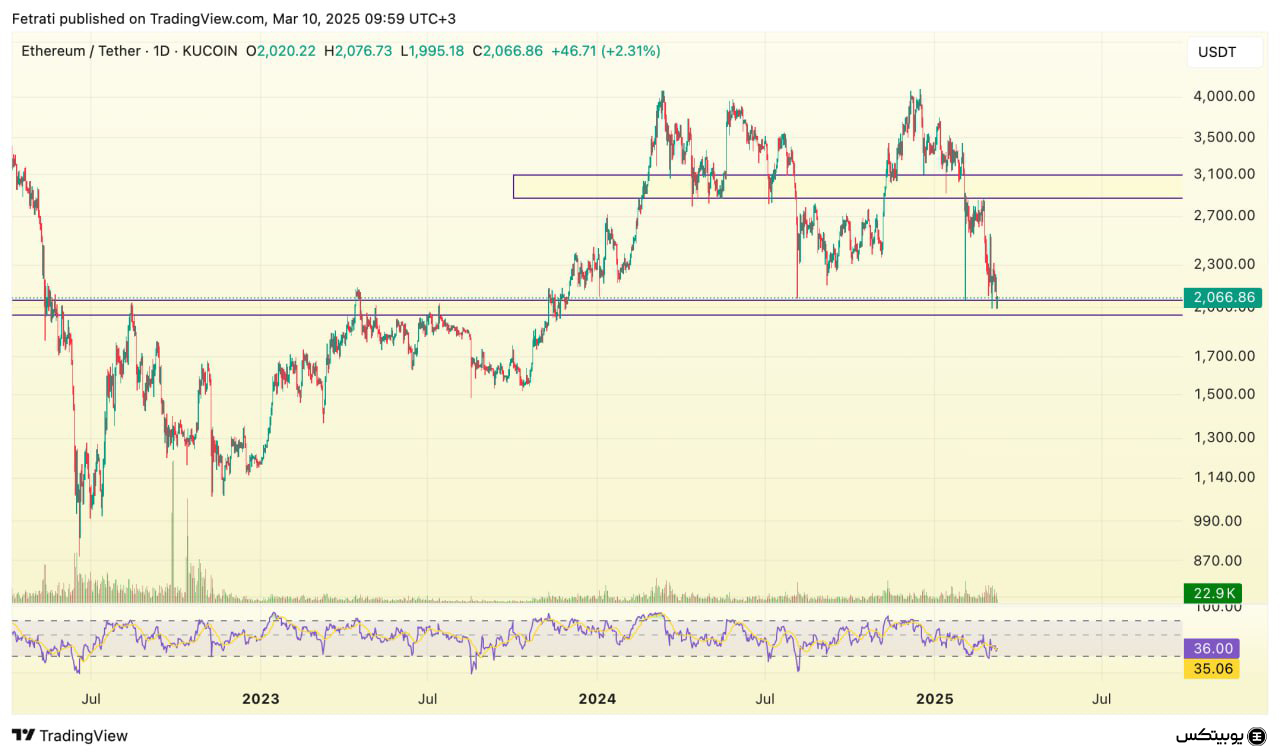Click the yellow 35.06 RSI average label
The width and height of the screenshot is (1280, 756).
tap(1210, 668)
